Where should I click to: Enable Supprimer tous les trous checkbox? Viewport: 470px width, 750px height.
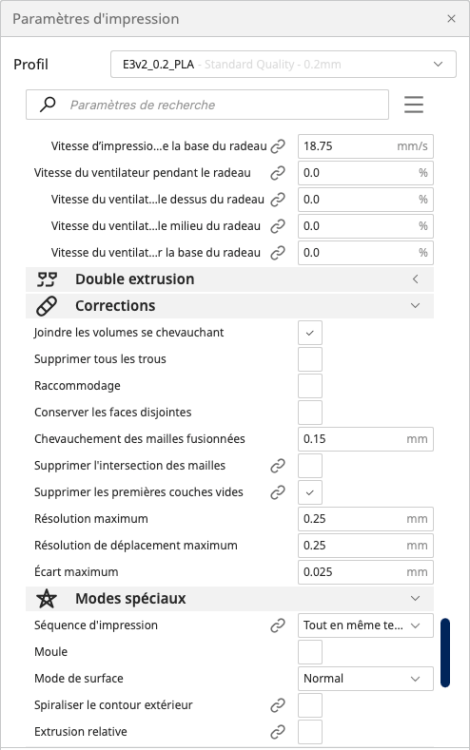point(310,359)
